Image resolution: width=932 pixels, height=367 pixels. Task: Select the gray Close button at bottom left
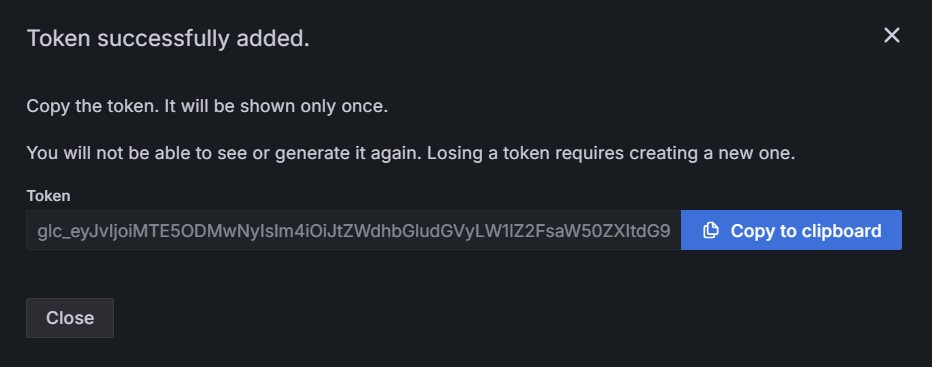[x=70, y=318]
